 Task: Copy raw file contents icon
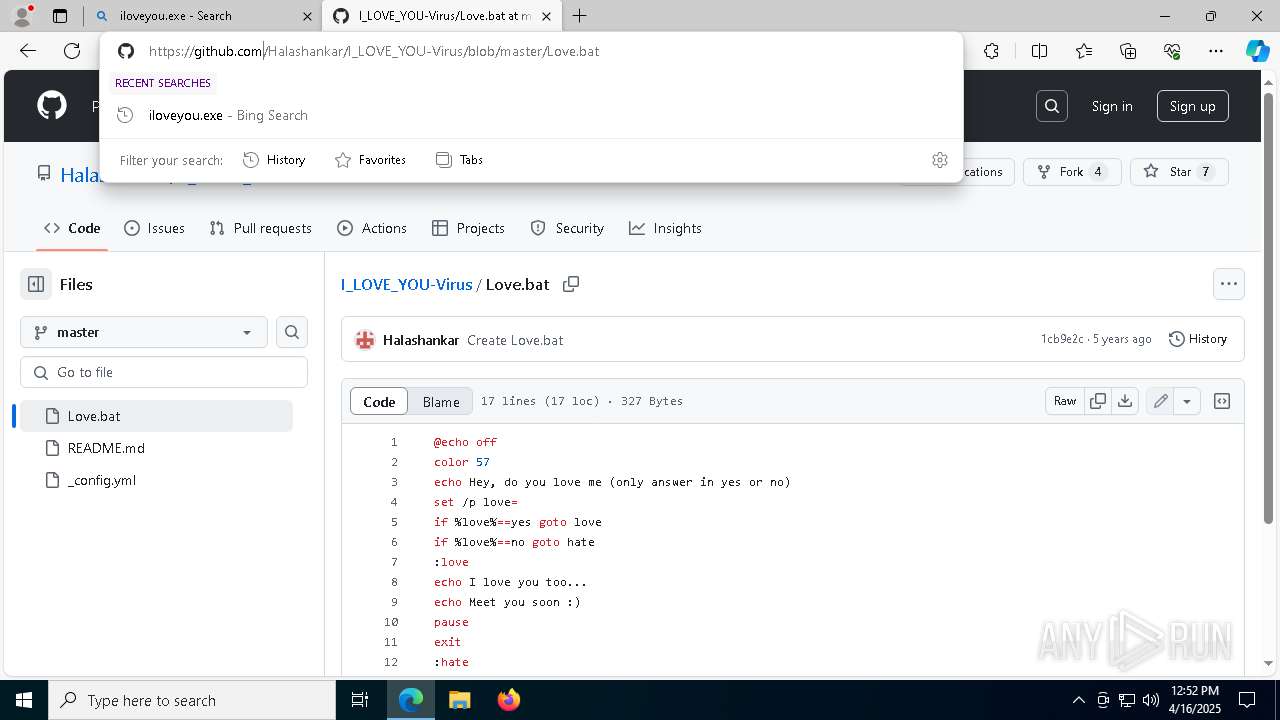click(x=1098, y=401)
